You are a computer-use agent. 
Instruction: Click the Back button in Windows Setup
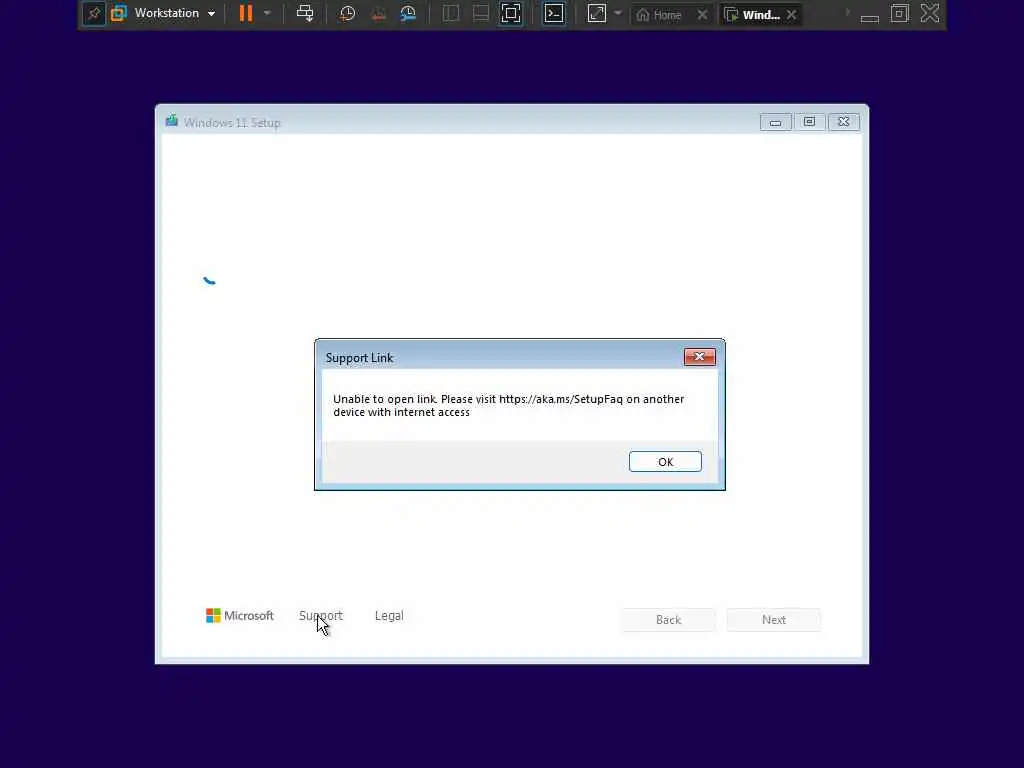click(x=668, y=620)
